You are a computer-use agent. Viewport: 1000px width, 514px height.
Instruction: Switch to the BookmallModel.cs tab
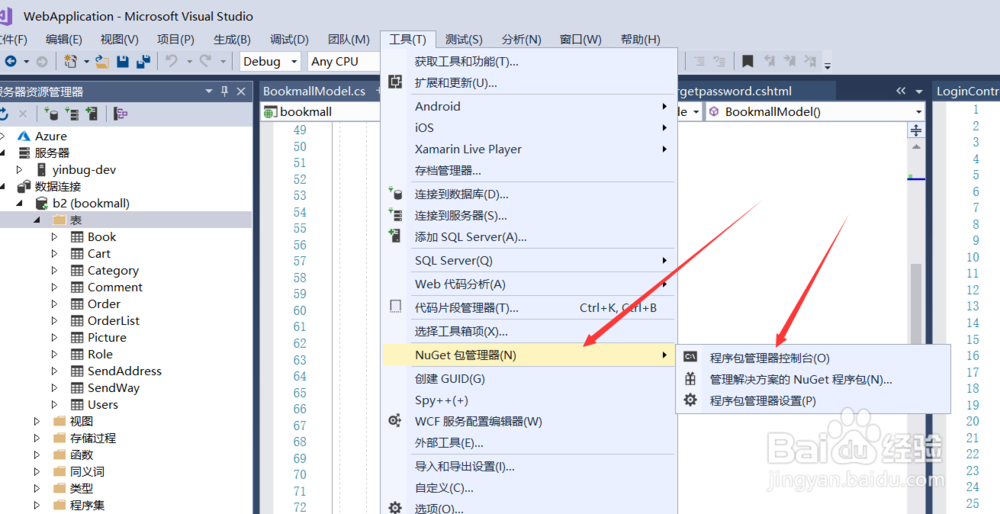(314, 91)
